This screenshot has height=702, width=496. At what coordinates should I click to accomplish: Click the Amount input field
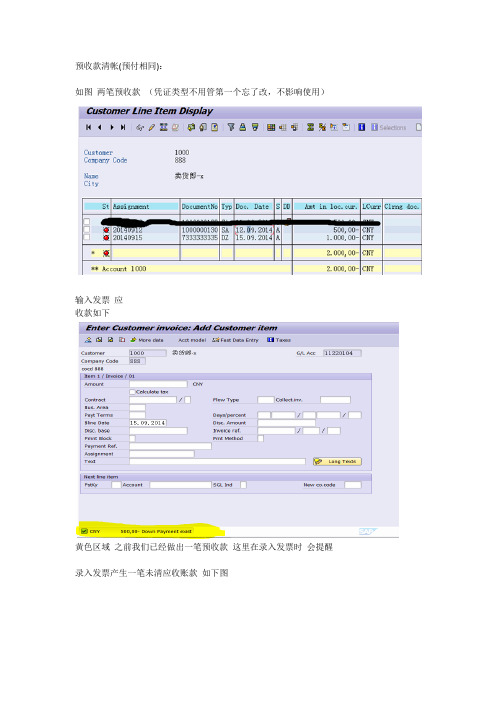tap(158, 384)
